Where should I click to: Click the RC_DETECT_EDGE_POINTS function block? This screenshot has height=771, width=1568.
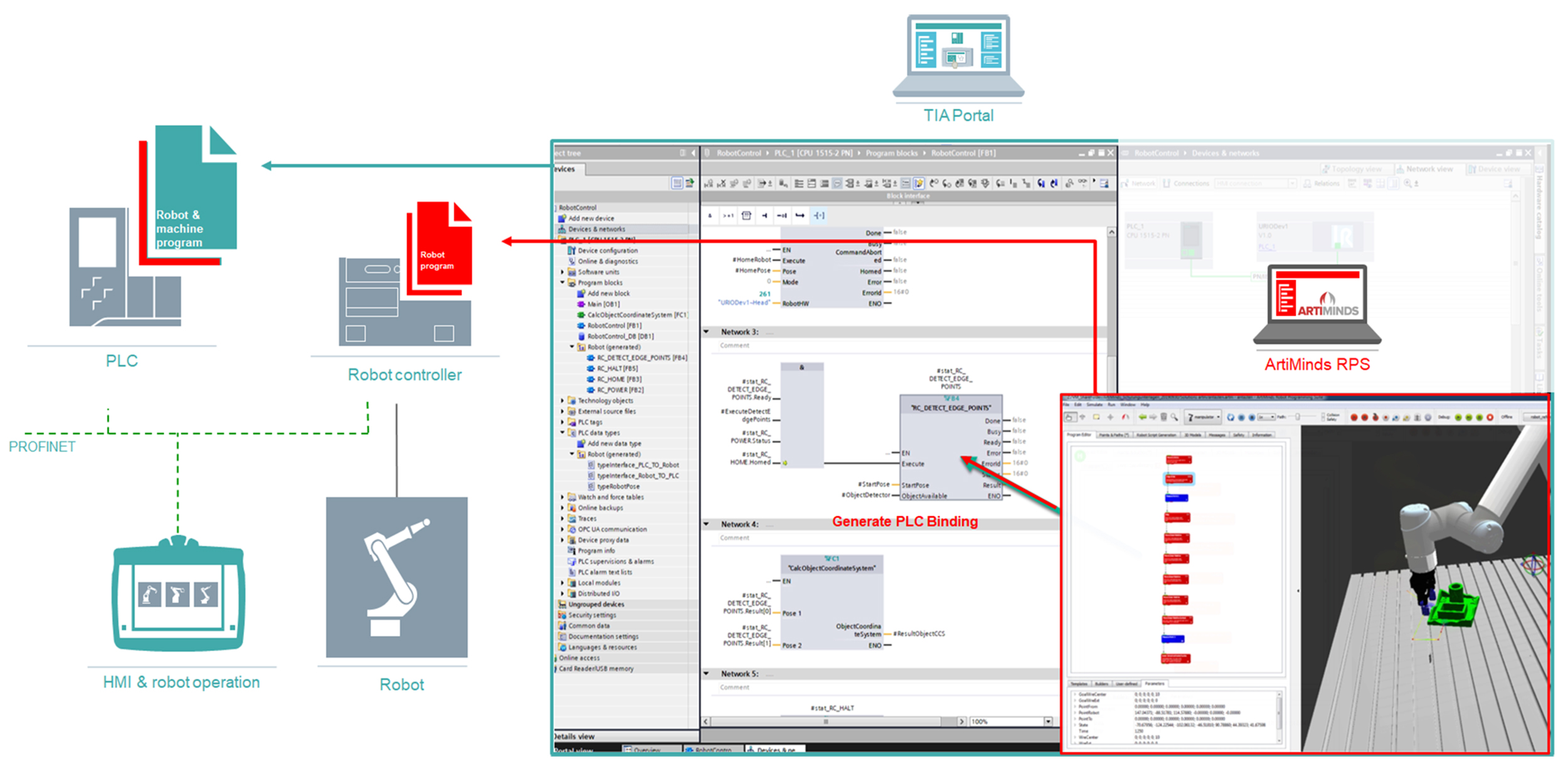click(950, 447)
